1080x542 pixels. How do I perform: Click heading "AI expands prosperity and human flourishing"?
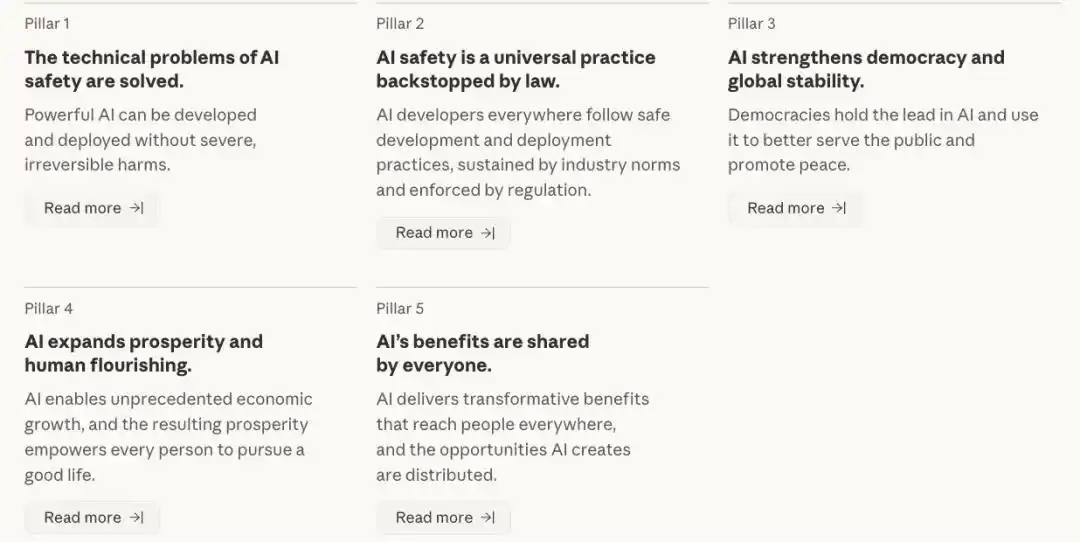pyautogui.click(x=144, y=353)
